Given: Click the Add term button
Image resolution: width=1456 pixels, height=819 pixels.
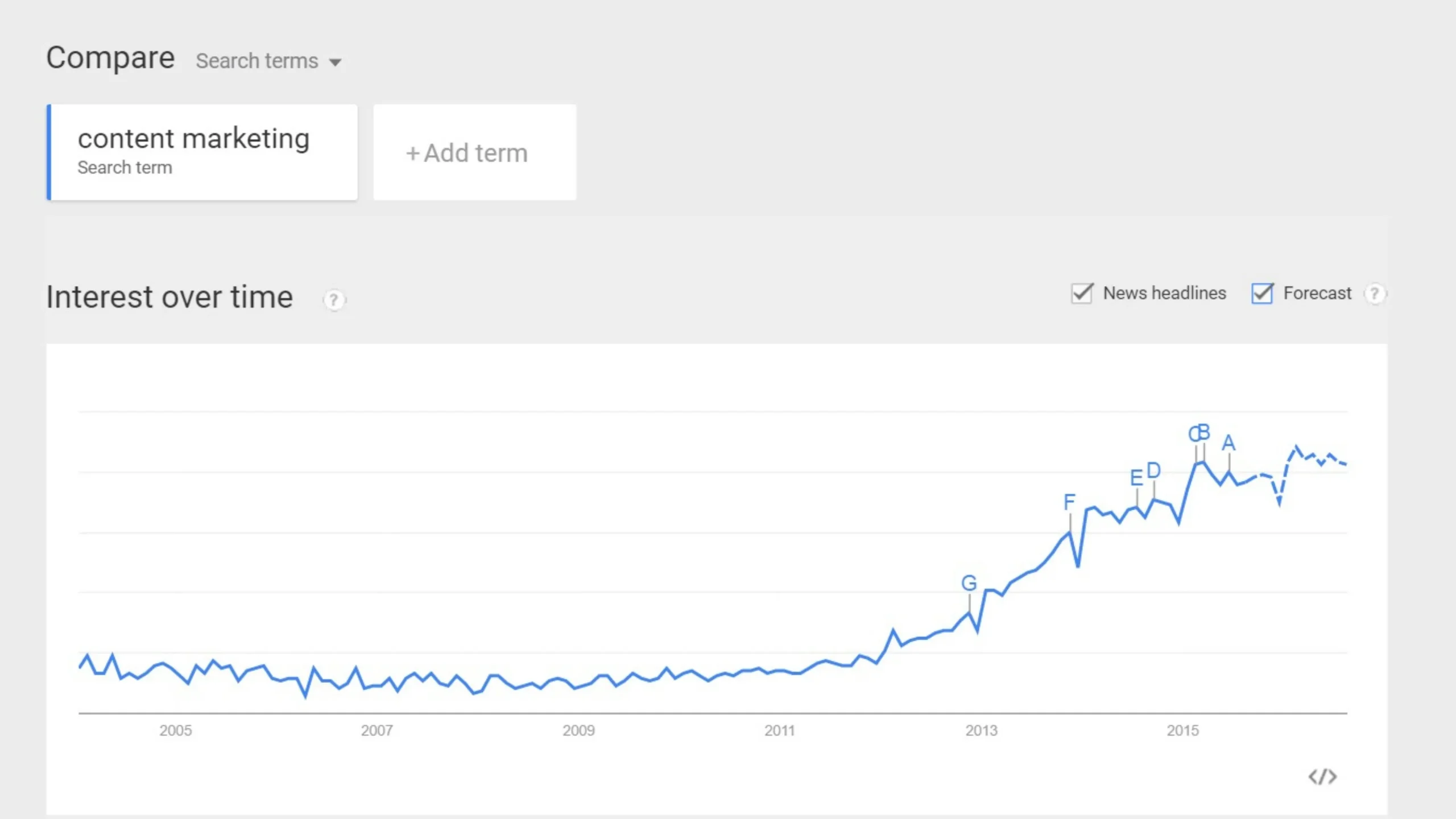Looking at the screenshot, I should pyautogui.click(x=474, y=152).
